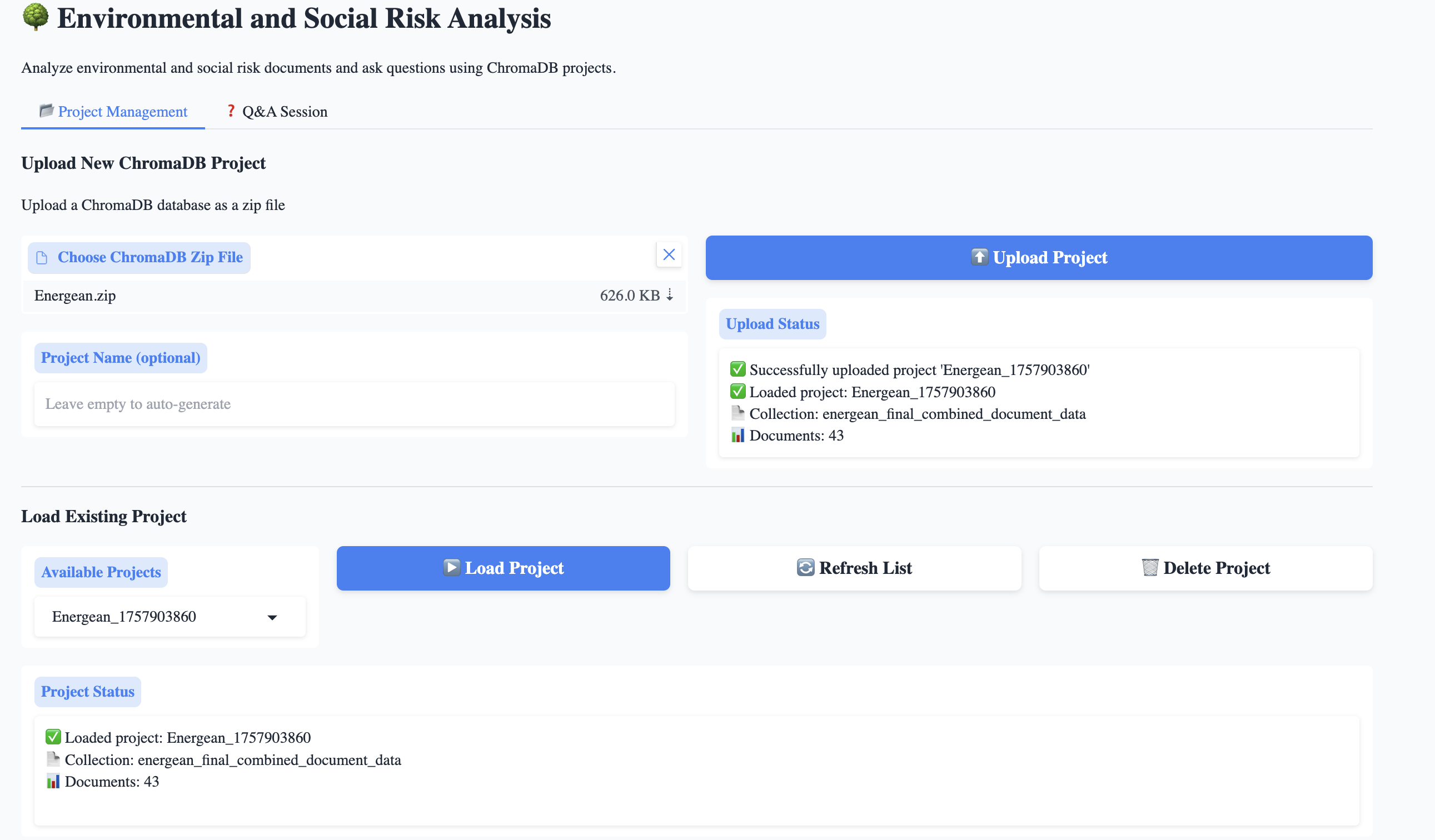Click the download arrow next to 626.0 KB
1435x840 pixels.
pos(670,295)
